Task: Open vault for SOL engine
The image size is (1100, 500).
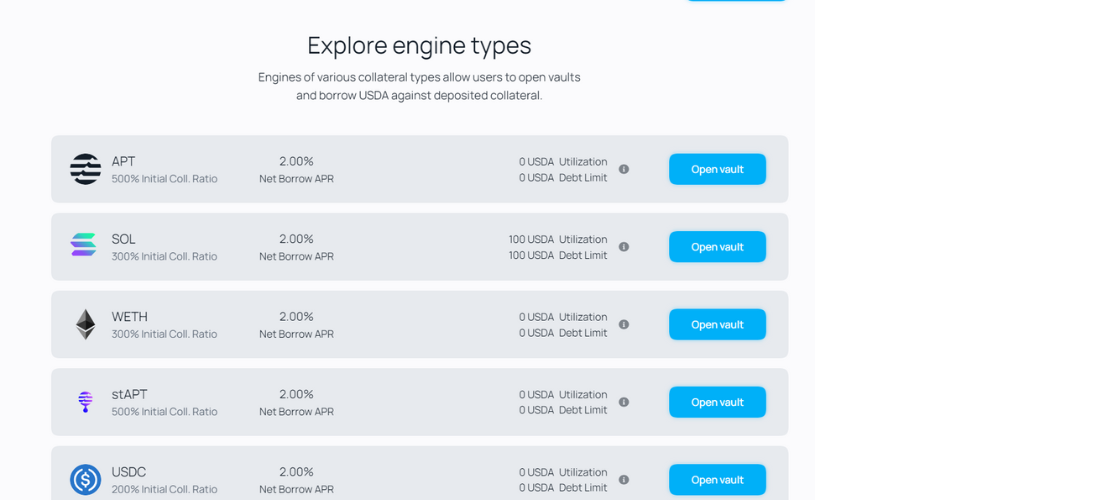Action: coord(717,247)
